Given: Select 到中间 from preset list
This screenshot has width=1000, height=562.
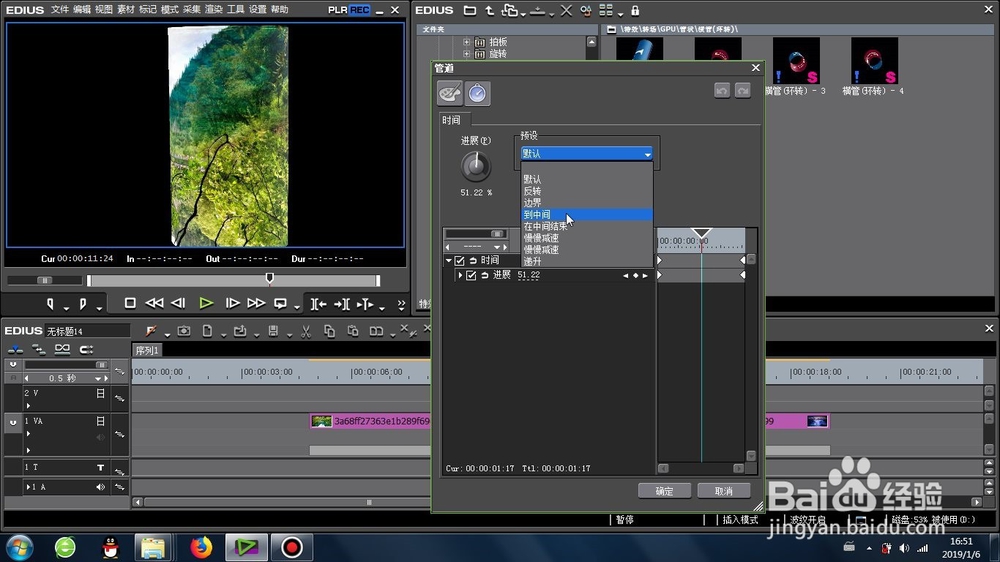Looking at the screenshot, I should tap(587, 214).
